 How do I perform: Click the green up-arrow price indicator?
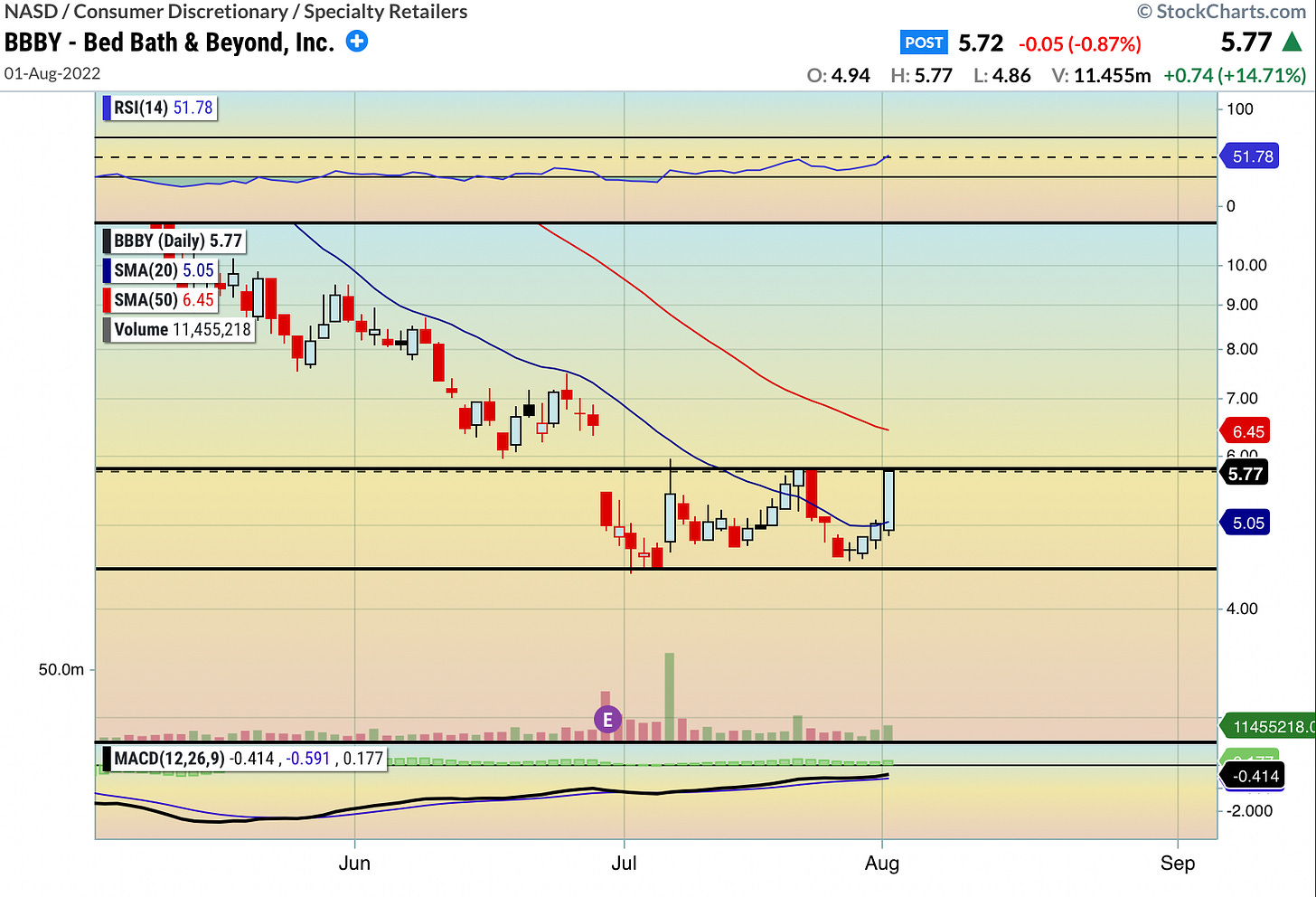click(x=1292, y=42)
